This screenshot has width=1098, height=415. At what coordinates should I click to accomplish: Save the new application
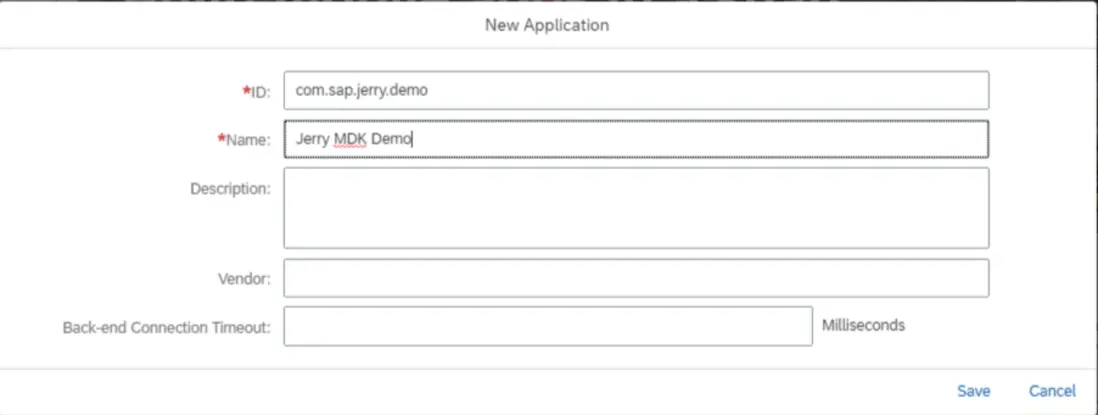click(973, 391)
